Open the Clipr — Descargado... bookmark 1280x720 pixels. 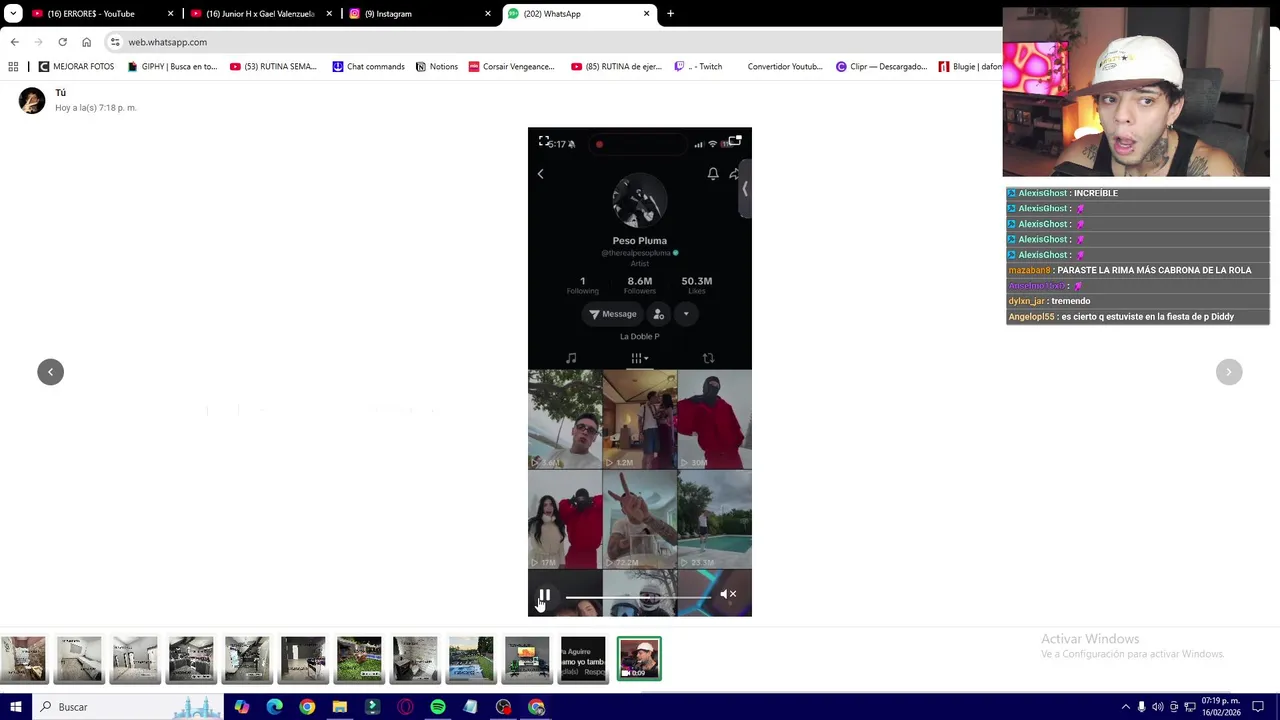coord(881,67)
